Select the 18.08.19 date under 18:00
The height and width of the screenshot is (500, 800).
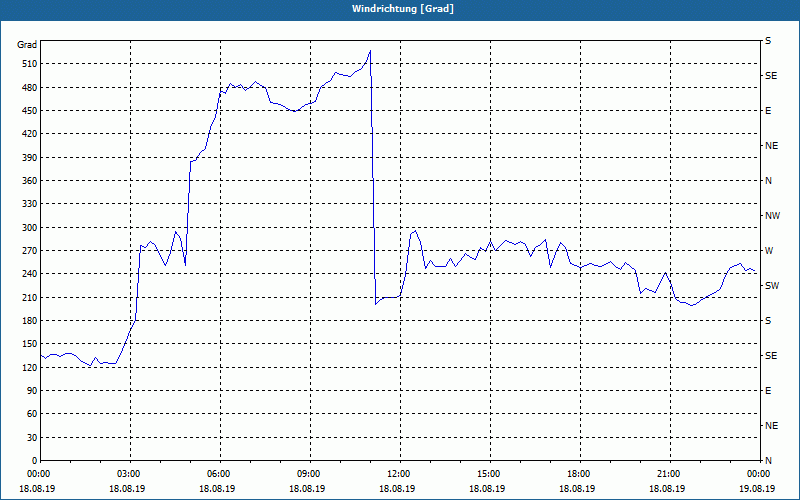tap(577, 488)
